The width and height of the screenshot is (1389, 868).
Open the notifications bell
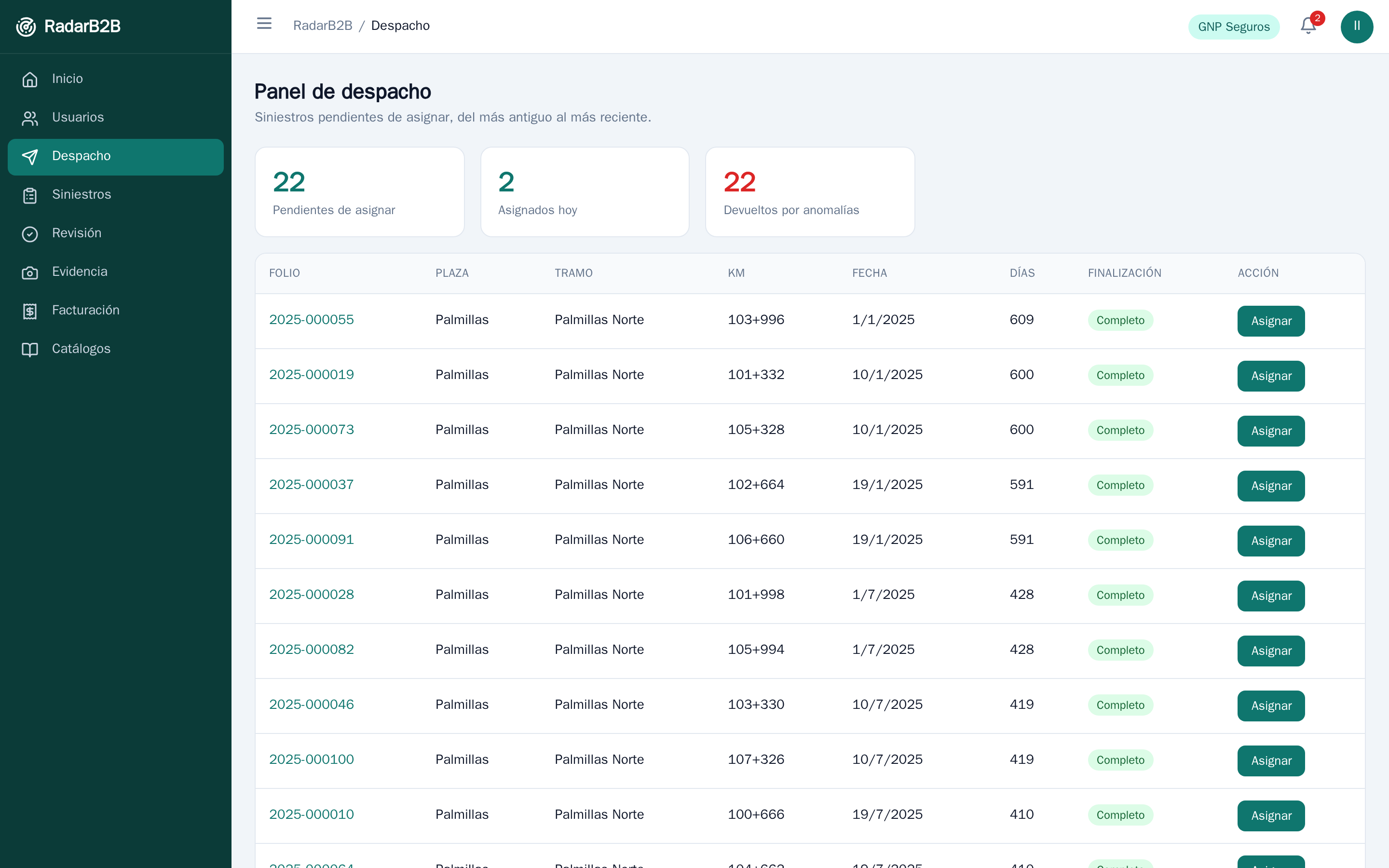1308,26
